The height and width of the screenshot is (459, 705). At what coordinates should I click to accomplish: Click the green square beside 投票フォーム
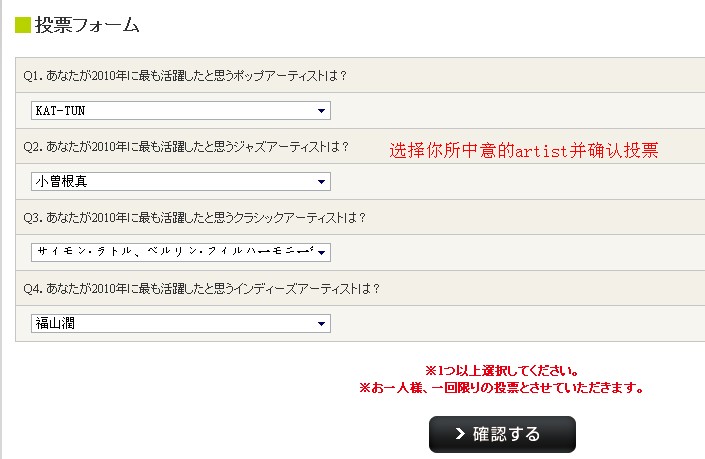coord(23,25)
